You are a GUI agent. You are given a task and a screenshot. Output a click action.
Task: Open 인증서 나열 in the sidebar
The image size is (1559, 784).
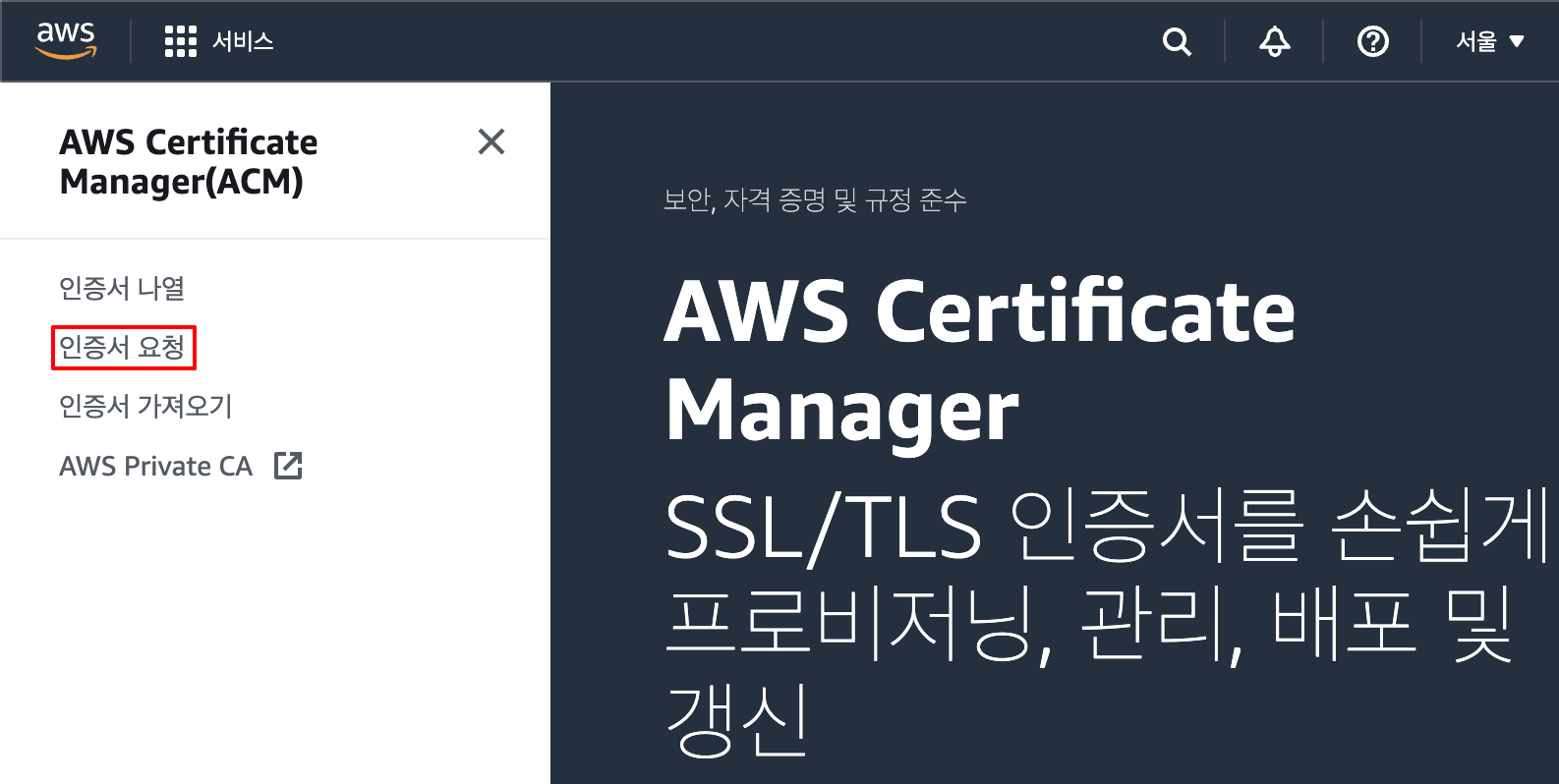[x=122, y=288]
